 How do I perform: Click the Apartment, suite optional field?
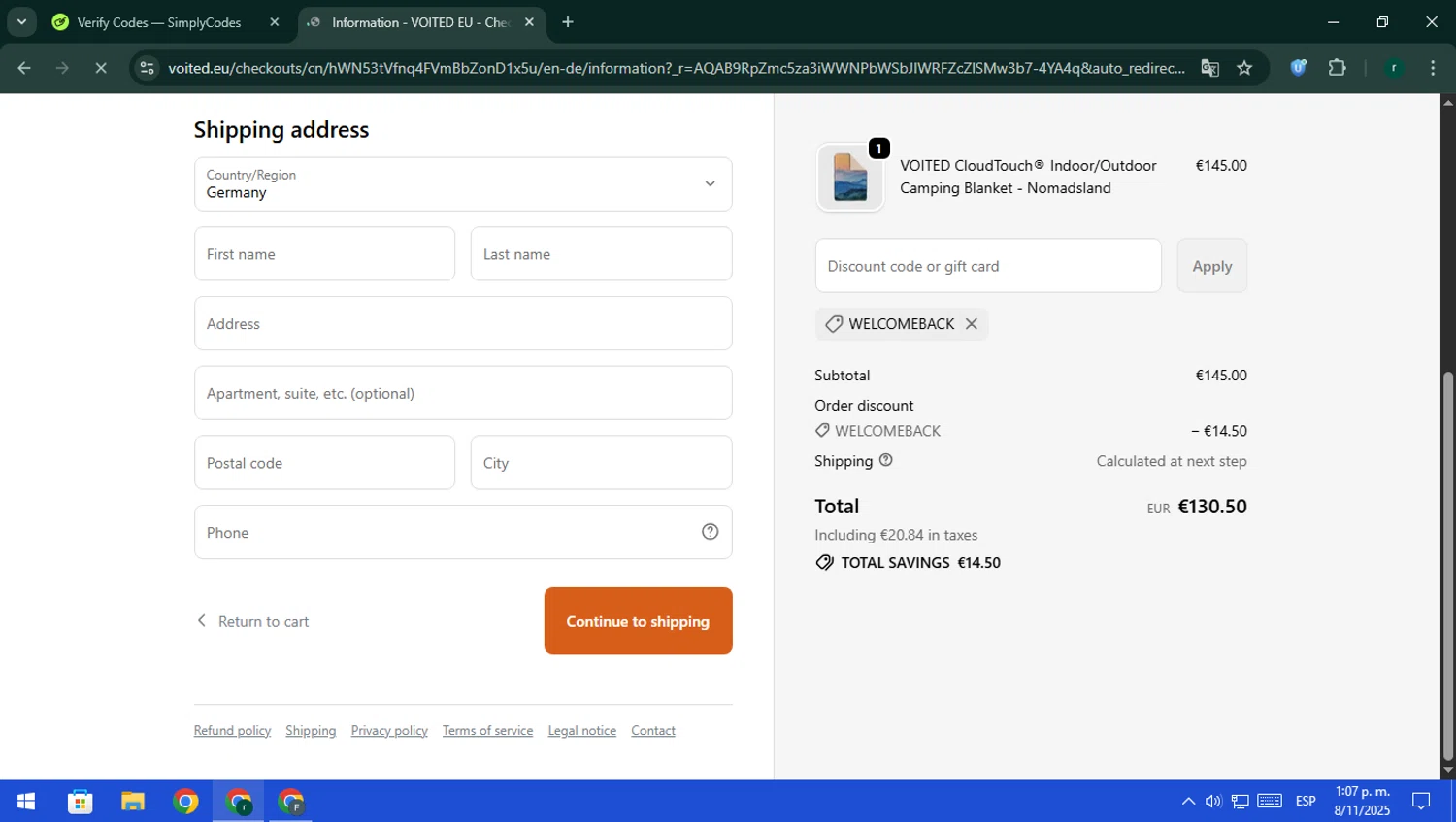[x=463, y=393]
